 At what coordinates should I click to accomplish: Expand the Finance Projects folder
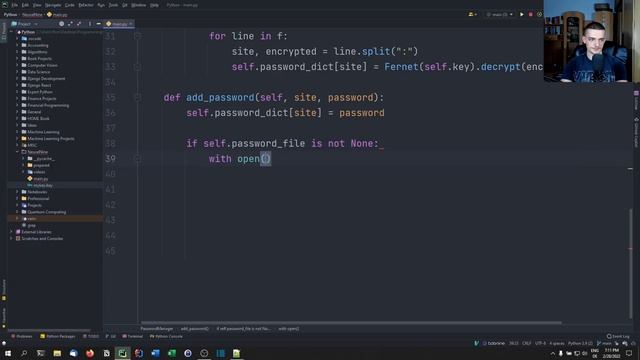(18, 98)
